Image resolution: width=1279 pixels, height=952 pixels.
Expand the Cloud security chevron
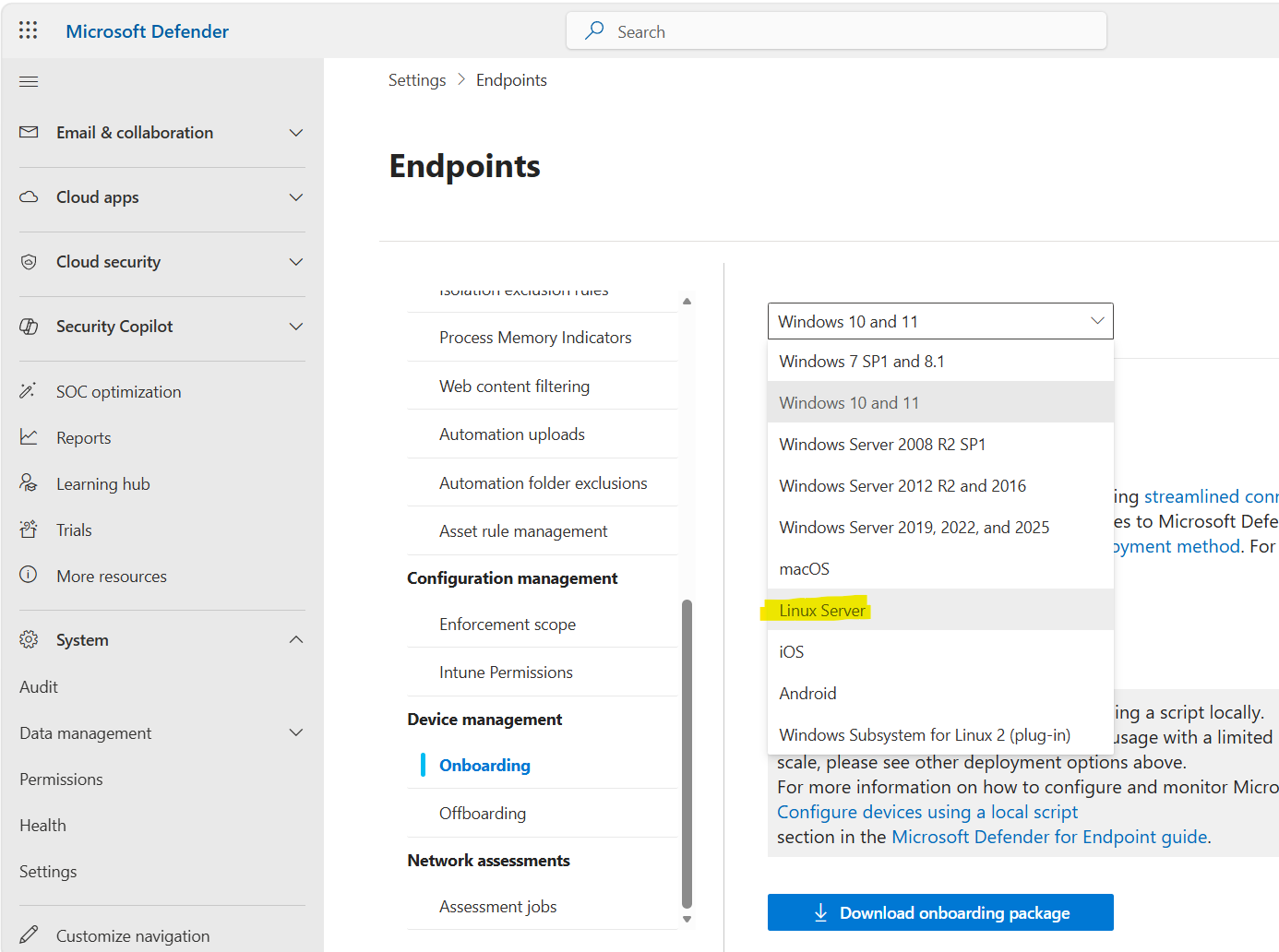point(296,262)
